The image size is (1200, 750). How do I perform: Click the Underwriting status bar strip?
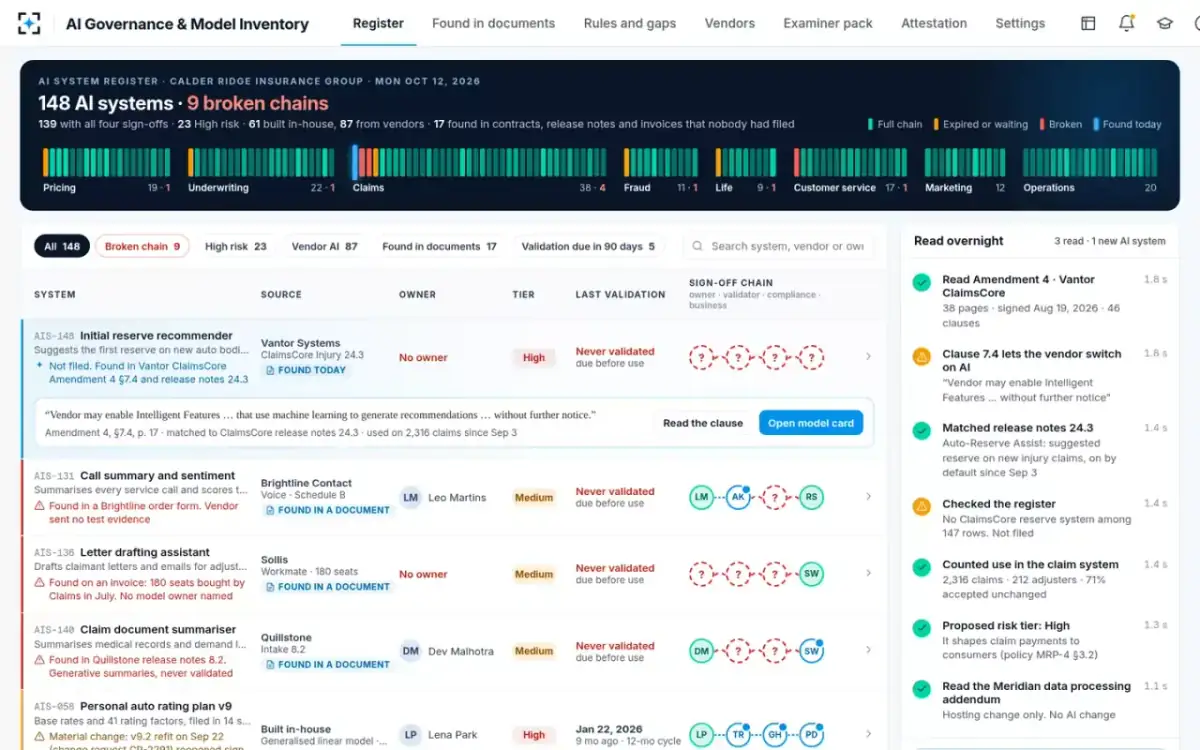point(262,163)
